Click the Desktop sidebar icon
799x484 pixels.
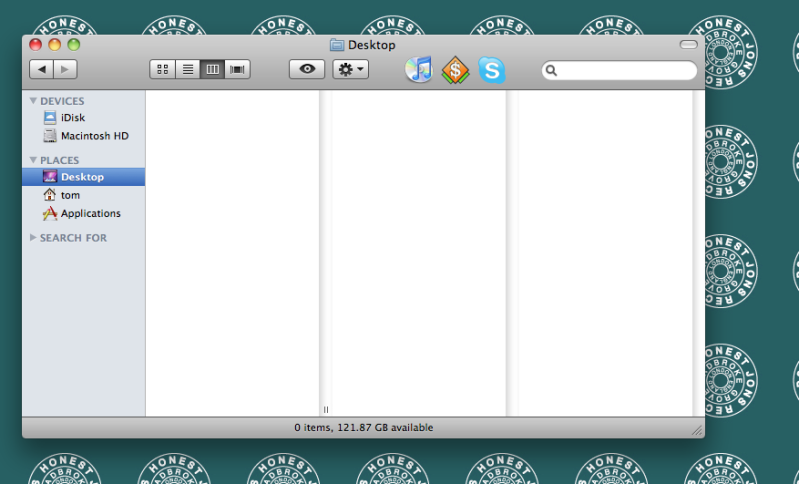pos(50,177)
